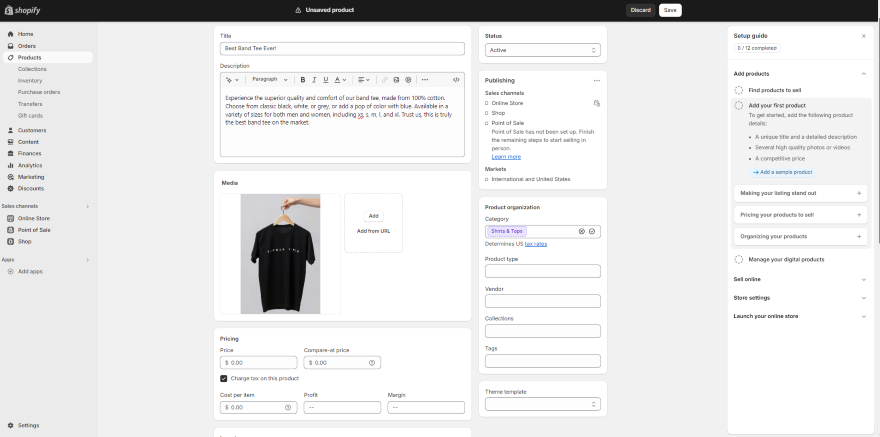Click the Orders icon in sidebar
This screenshot has height=437, width=880.
pos(10,46)
